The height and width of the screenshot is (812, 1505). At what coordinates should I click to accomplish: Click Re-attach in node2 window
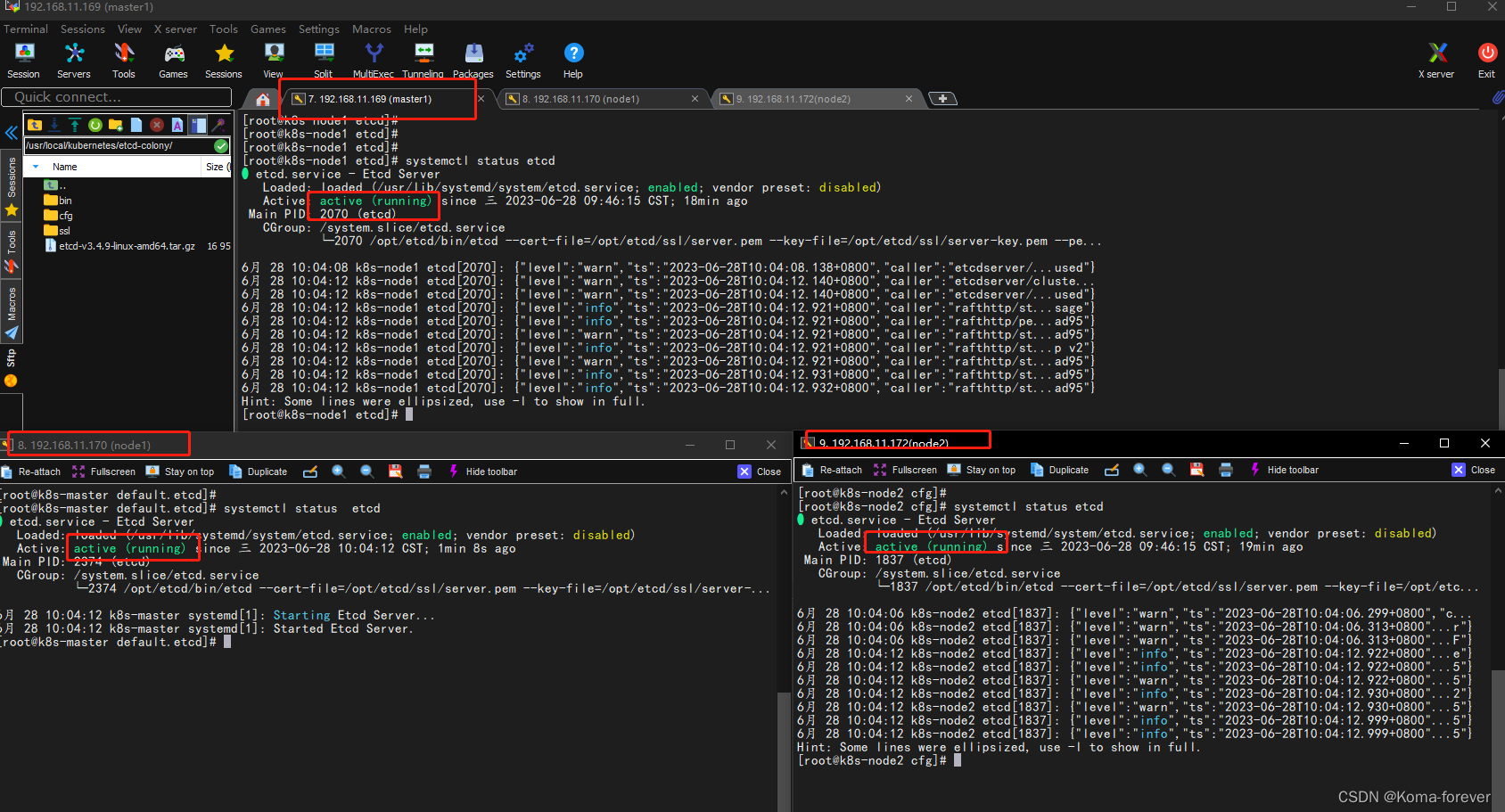pyautogui.click(x=833, y=470)
